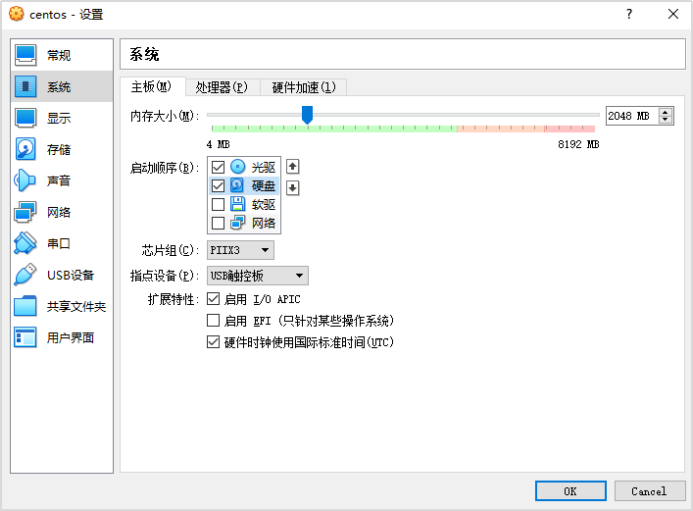
Task: Click the help question mark button
Action: [x=629, y=14]
